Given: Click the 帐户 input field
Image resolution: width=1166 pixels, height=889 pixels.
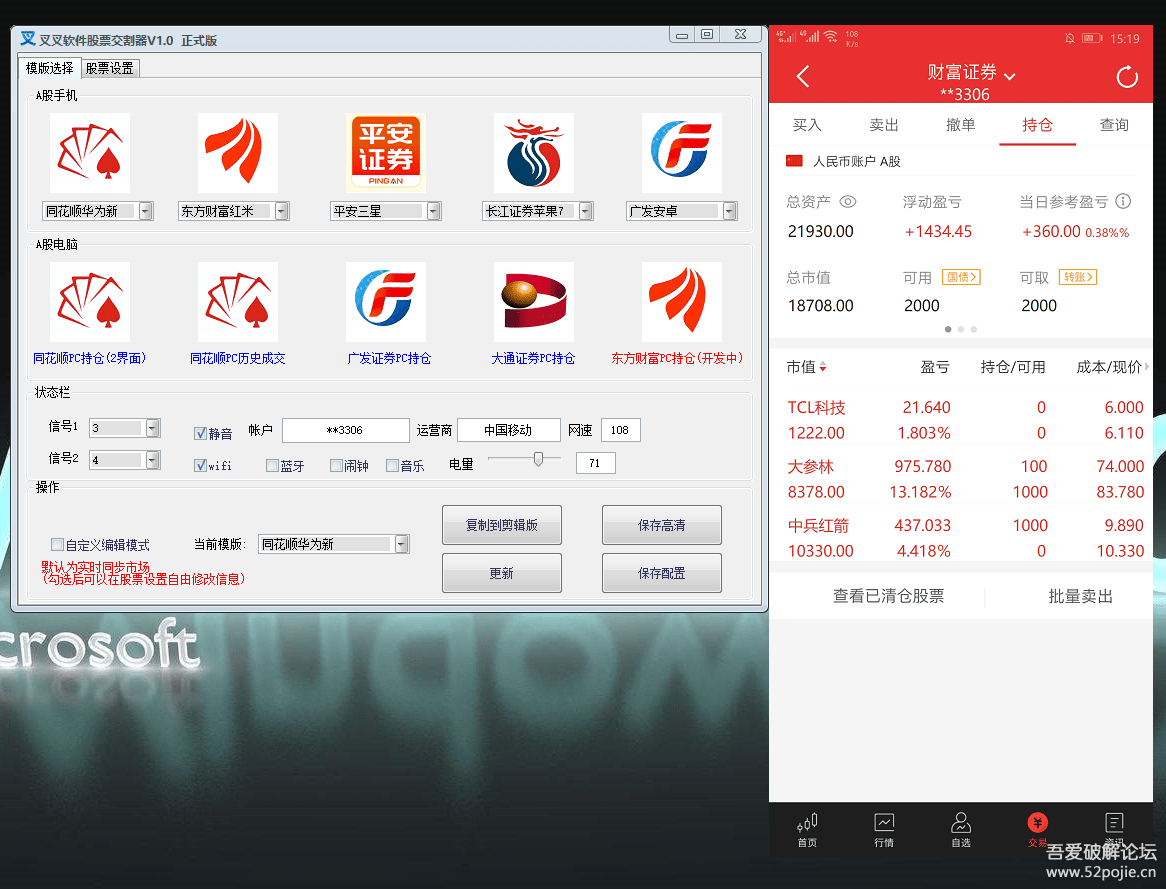Looking at the screenshot, I should pyautogui.click(x=346, y=430).
